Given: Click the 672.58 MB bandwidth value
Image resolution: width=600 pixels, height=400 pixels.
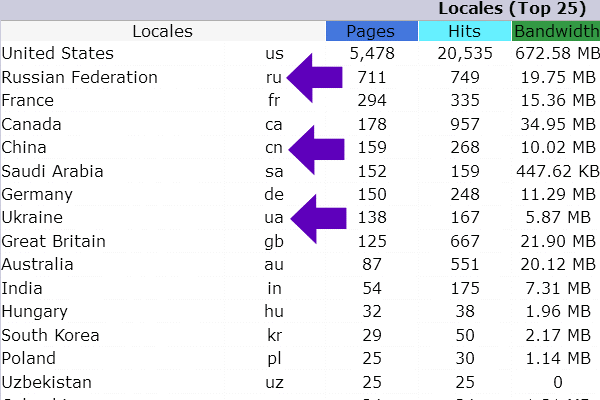Looking at the screenshot, I should [x=556, y=54].
